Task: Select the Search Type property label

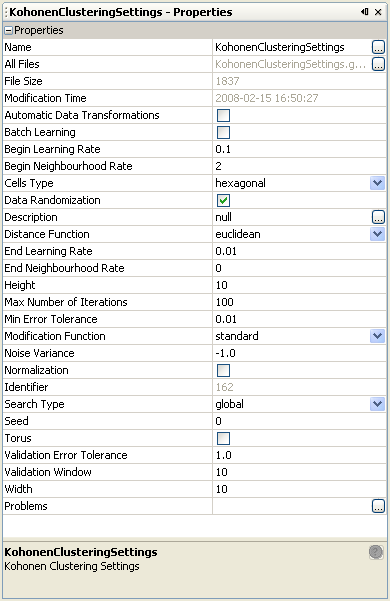Action: click(34, 404)
